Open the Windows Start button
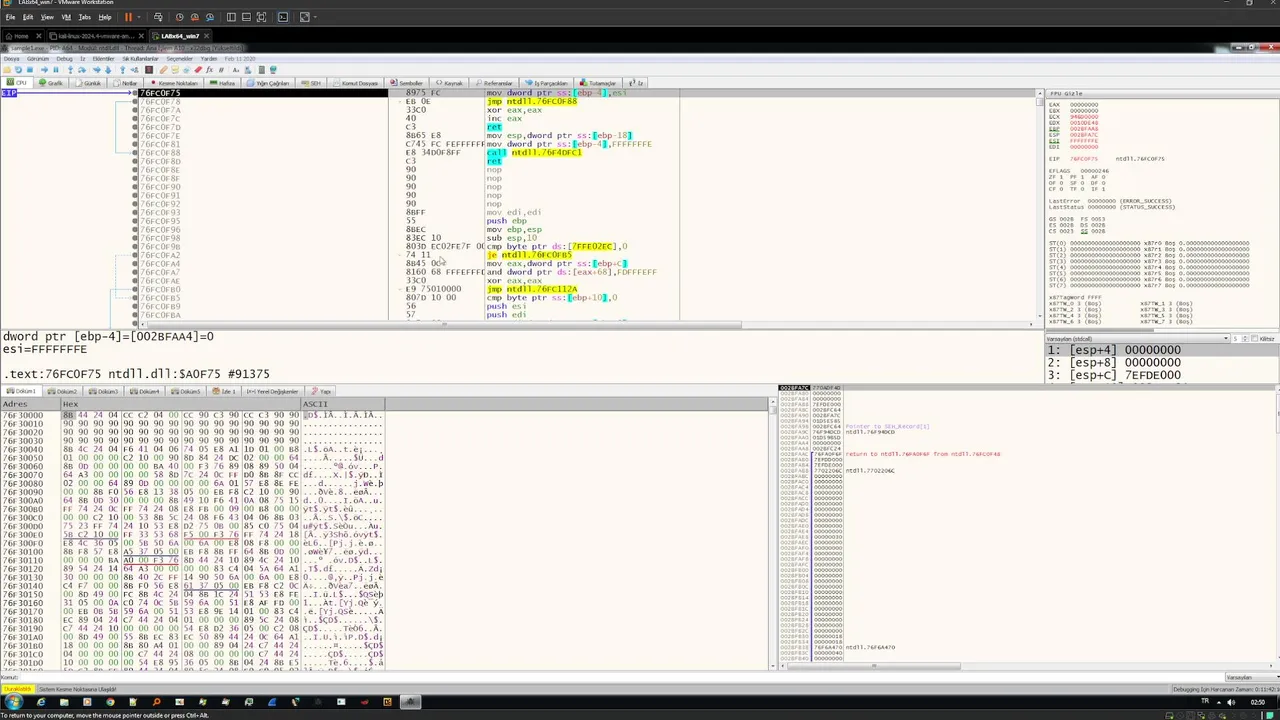This screenshot has height=720, width=1280. coord(13,702)
